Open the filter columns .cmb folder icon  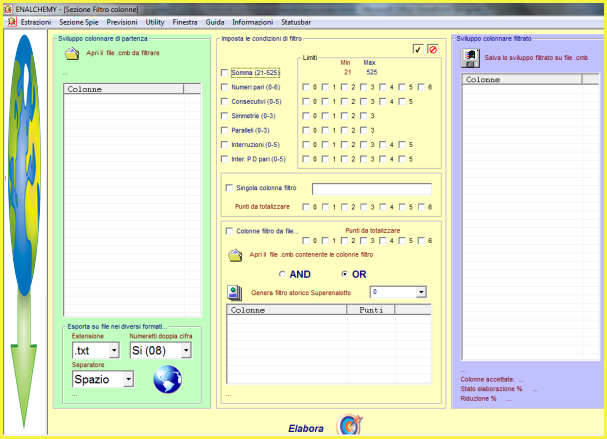tap(235, 255)
